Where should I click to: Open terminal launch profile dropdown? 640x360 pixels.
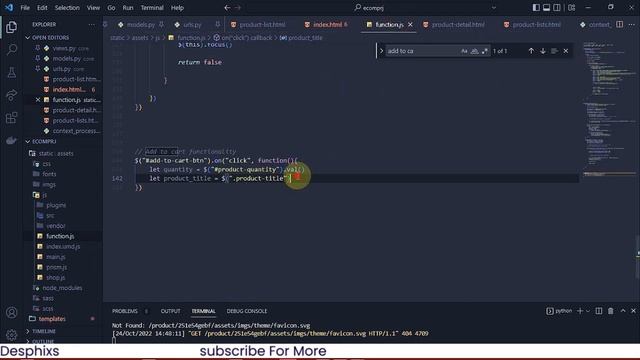coord(588,311)
